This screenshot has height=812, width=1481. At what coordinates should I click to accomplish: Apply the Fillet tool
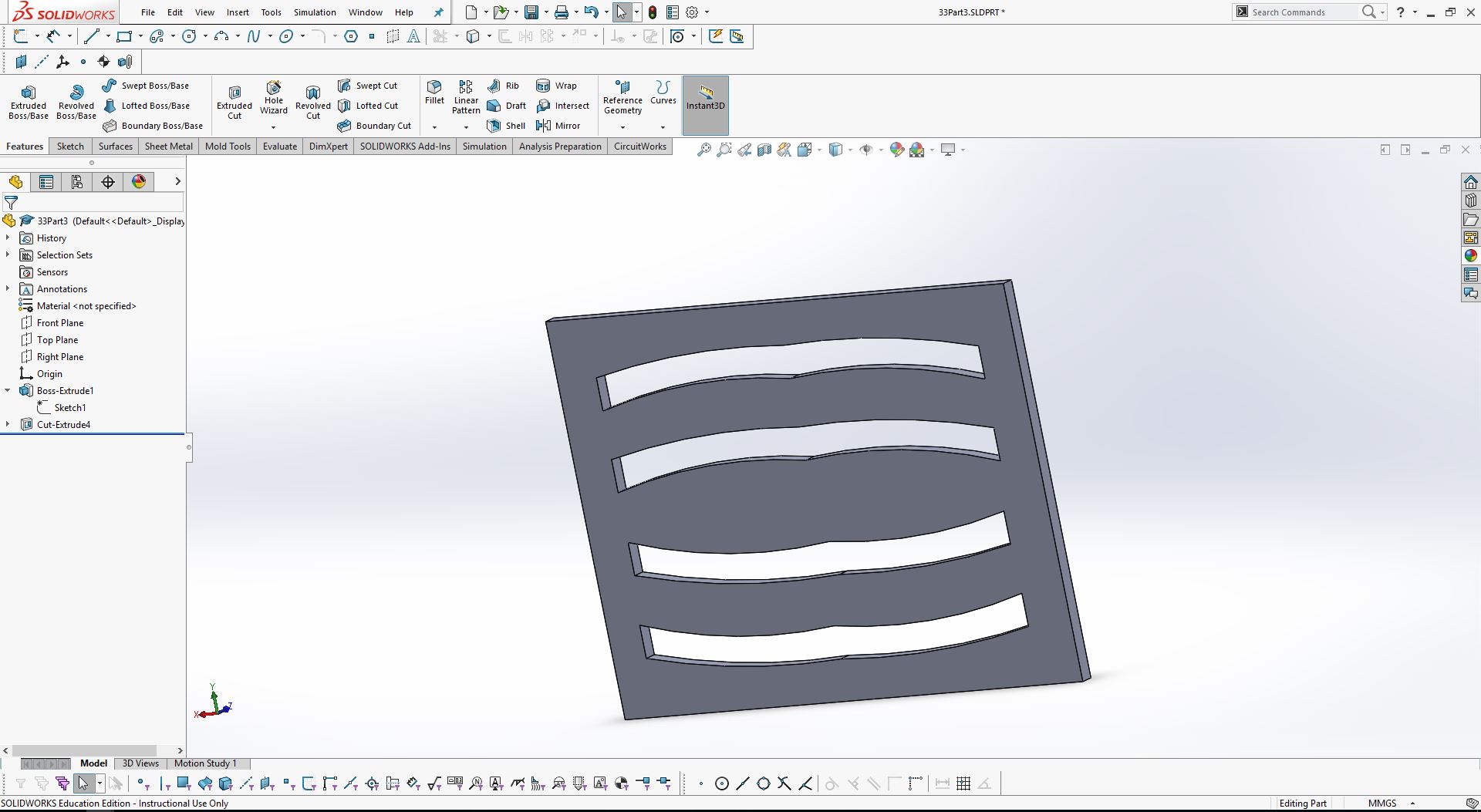pyautogui.click(x=434, y=93)
